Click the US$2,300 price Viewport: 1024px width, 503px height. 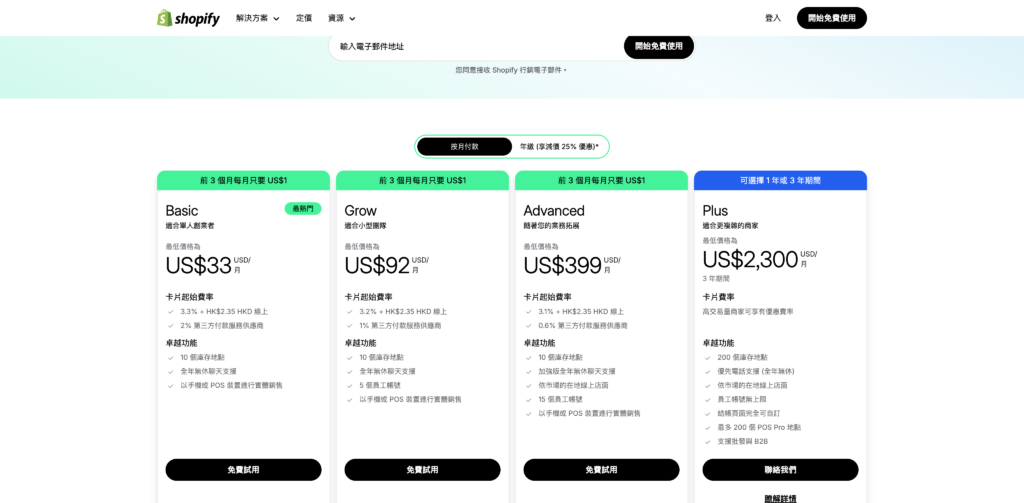coord(750,259)
